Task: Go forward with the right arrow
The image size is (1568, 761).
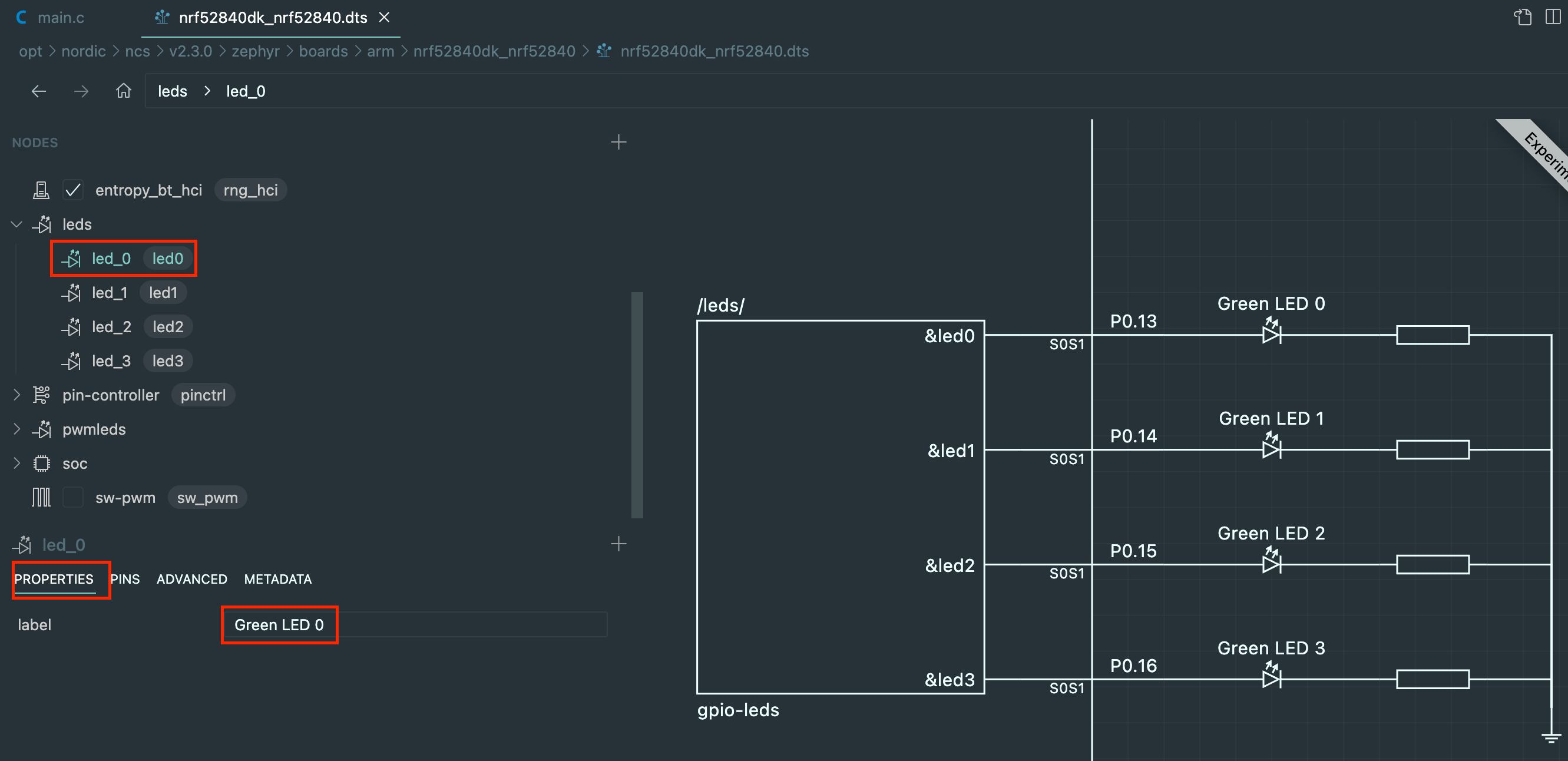Action: click(x=81, y=91)
